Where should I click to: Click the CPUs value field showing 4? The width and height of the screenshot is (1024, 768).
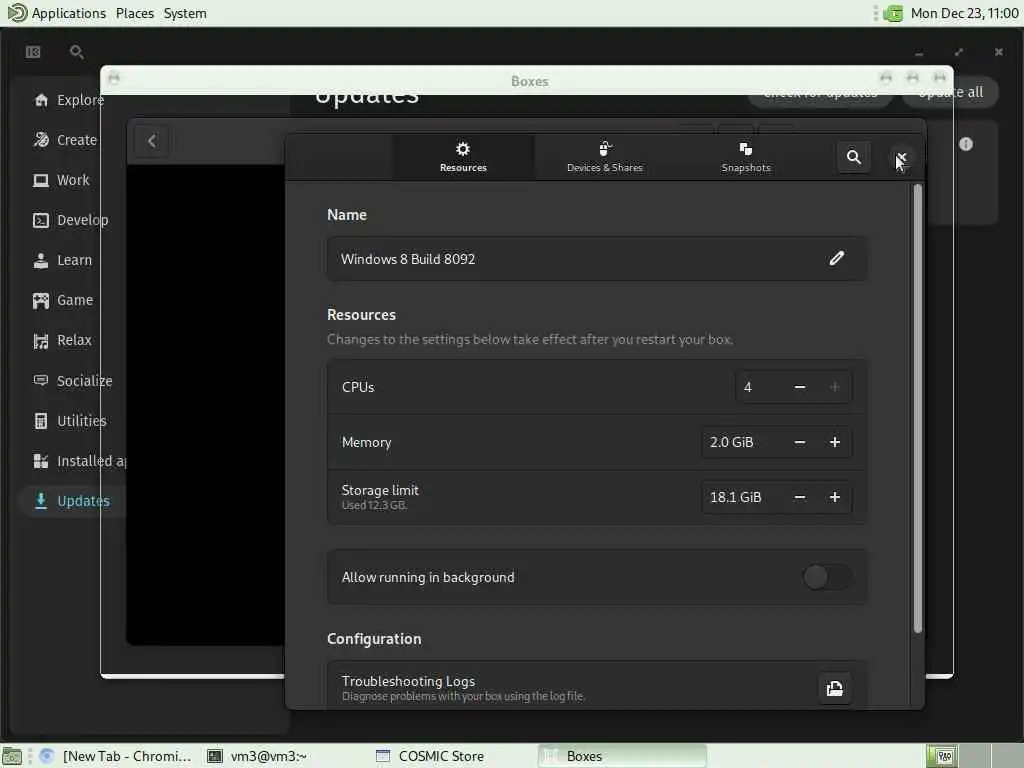pyautogui.click(x=759, y=387)
